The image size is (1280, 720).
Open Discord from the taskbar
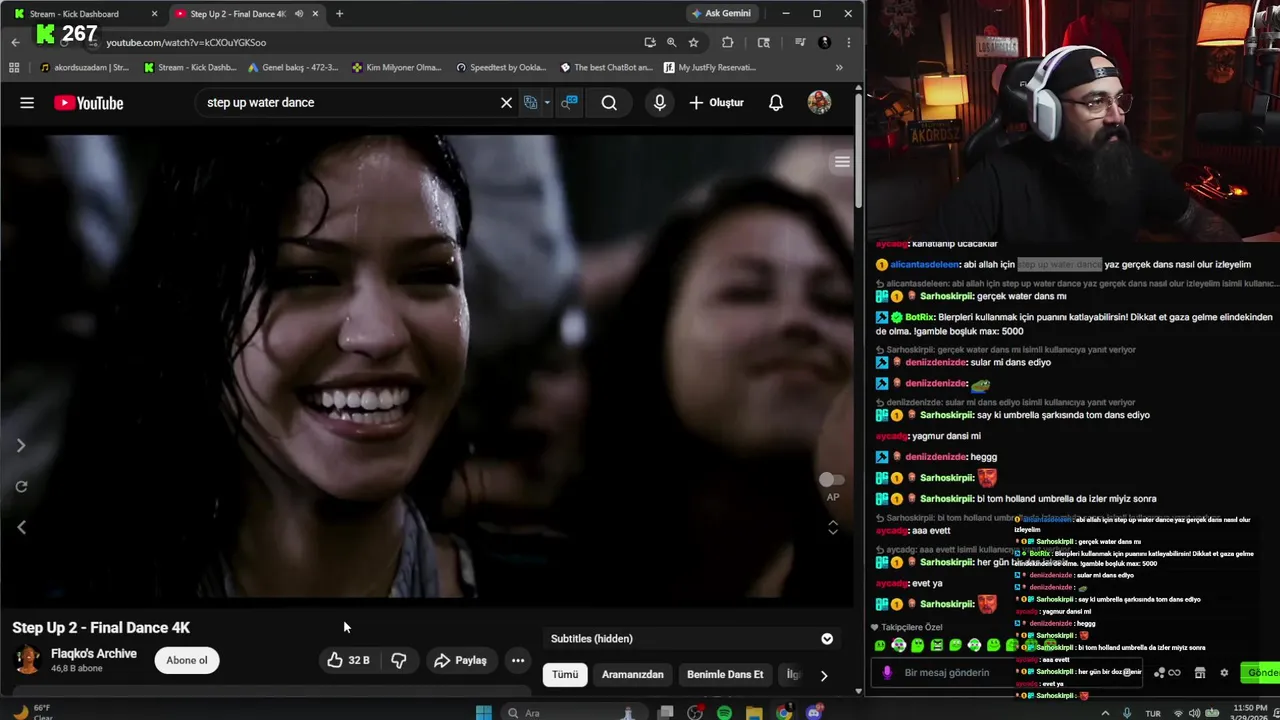coord(814,713)
